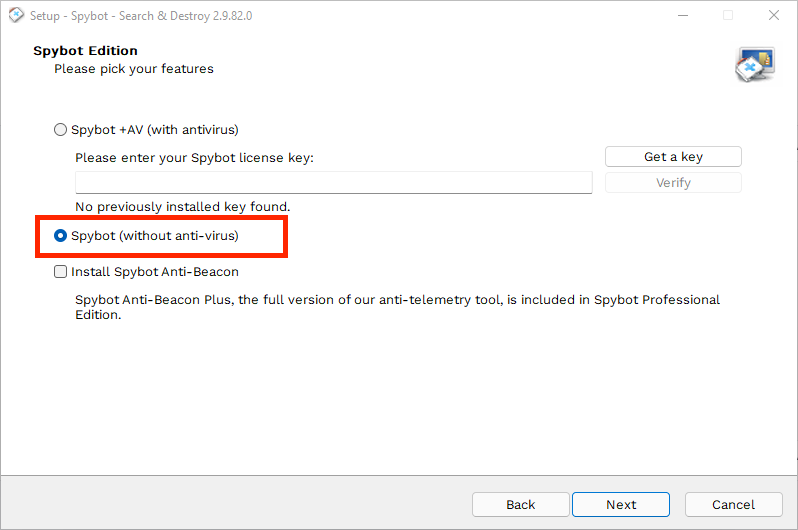Go Back to the previous setup step

click(520, 505)
